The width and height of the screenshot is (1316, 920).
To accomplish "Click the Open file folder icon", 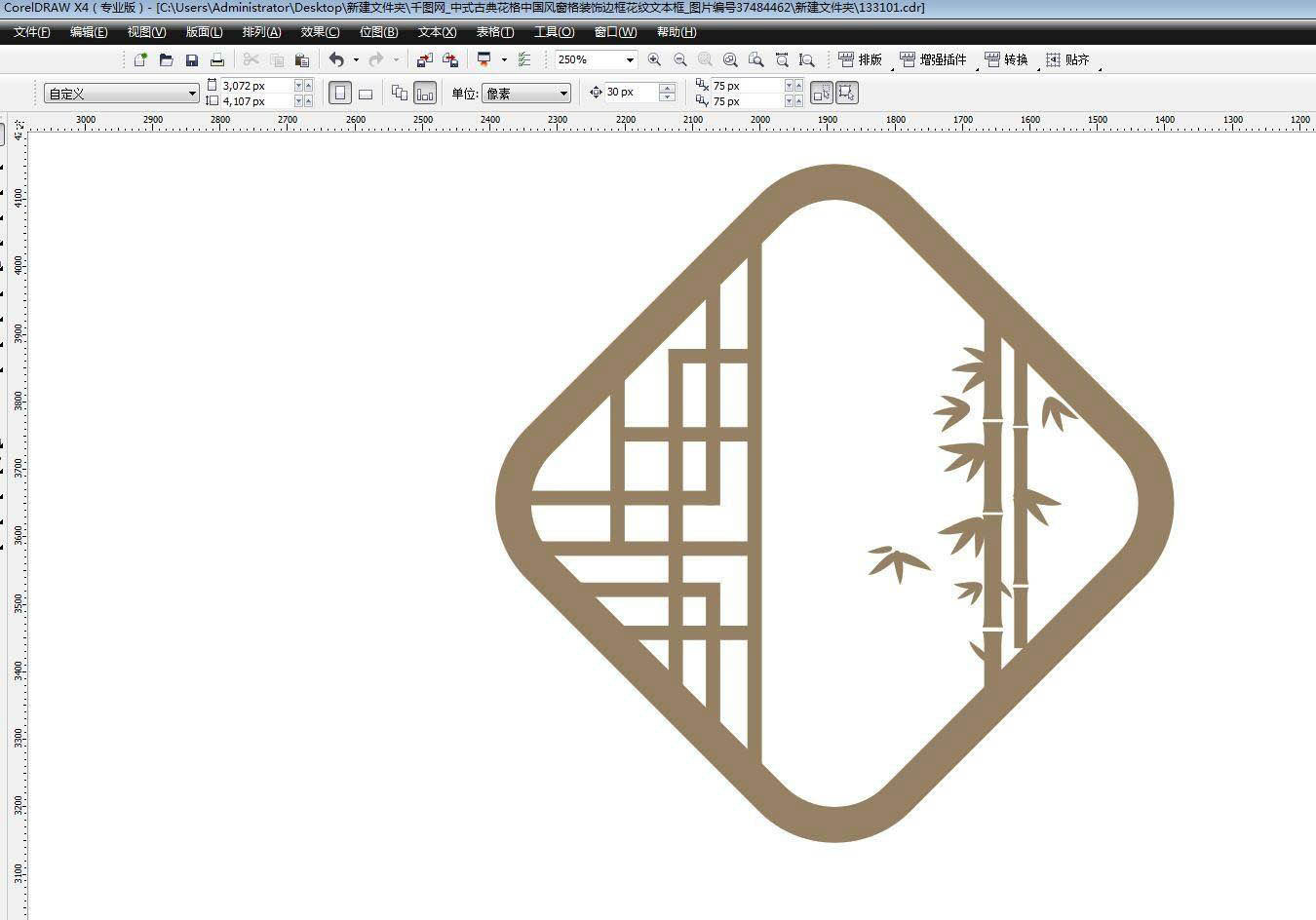I will click(166, 59).
